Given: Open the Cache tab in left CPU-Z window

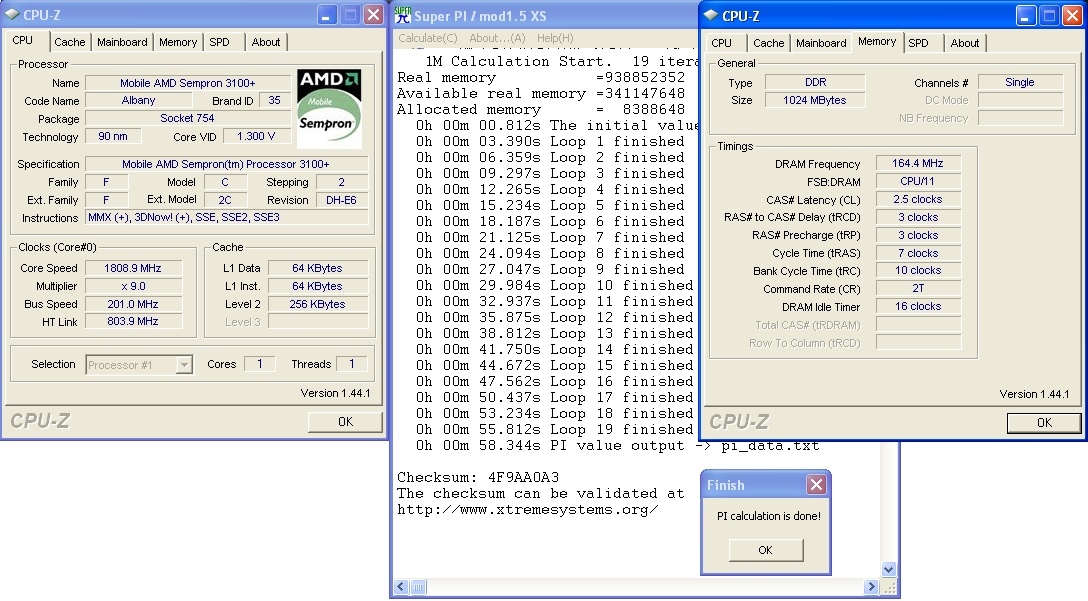Looking at the screenshot, I should [69, 42].
